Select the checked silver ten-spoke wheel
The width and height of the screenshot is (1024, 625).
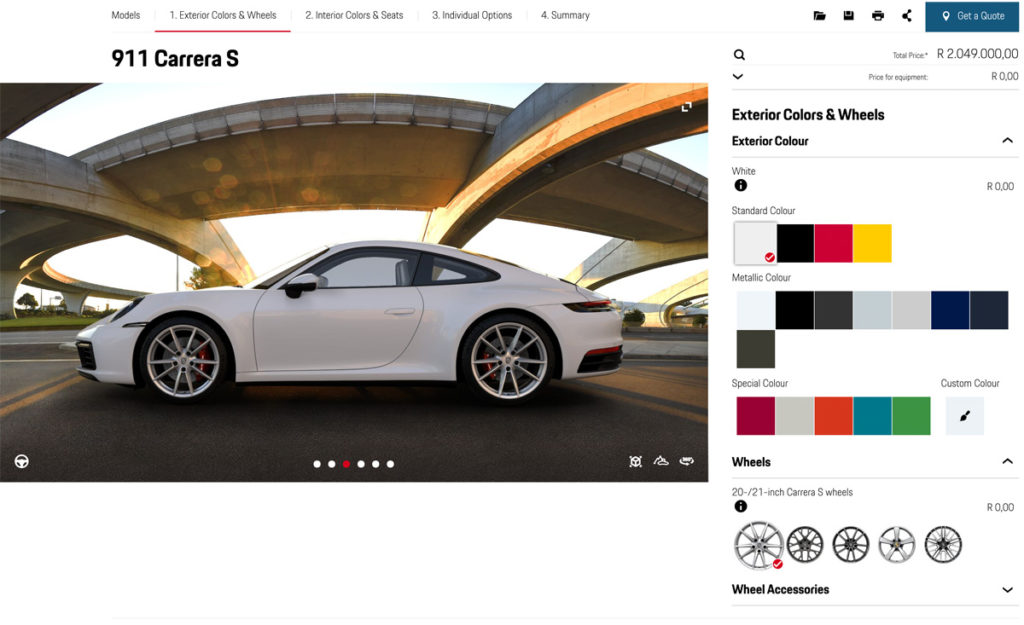click(758, 545)
